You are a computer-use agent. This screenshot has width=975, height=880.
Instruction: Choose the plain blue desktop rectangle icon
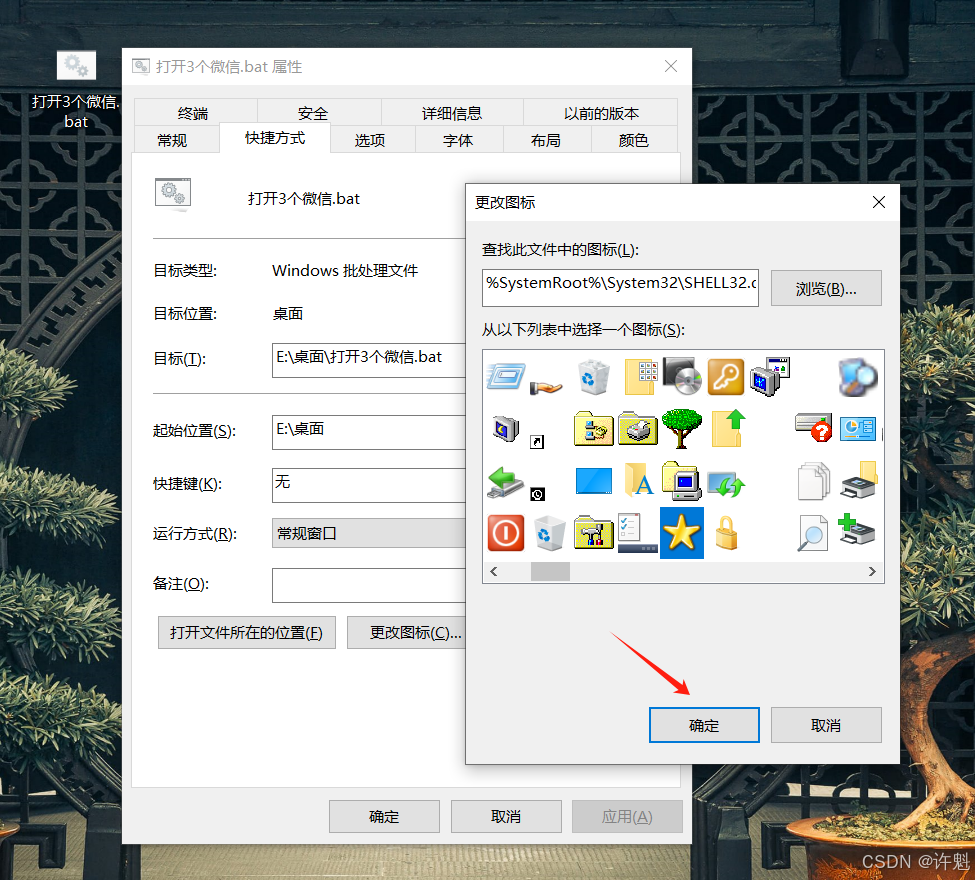pyautogui.click(x=593, y=481)
